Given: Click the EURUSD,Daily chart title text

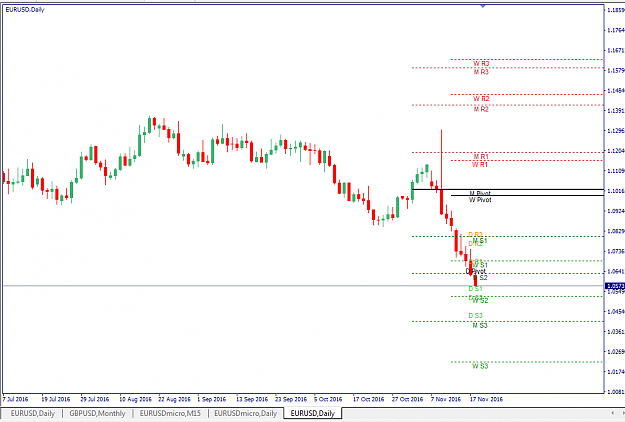Looking at the screenshot, I should click(25, 10).
